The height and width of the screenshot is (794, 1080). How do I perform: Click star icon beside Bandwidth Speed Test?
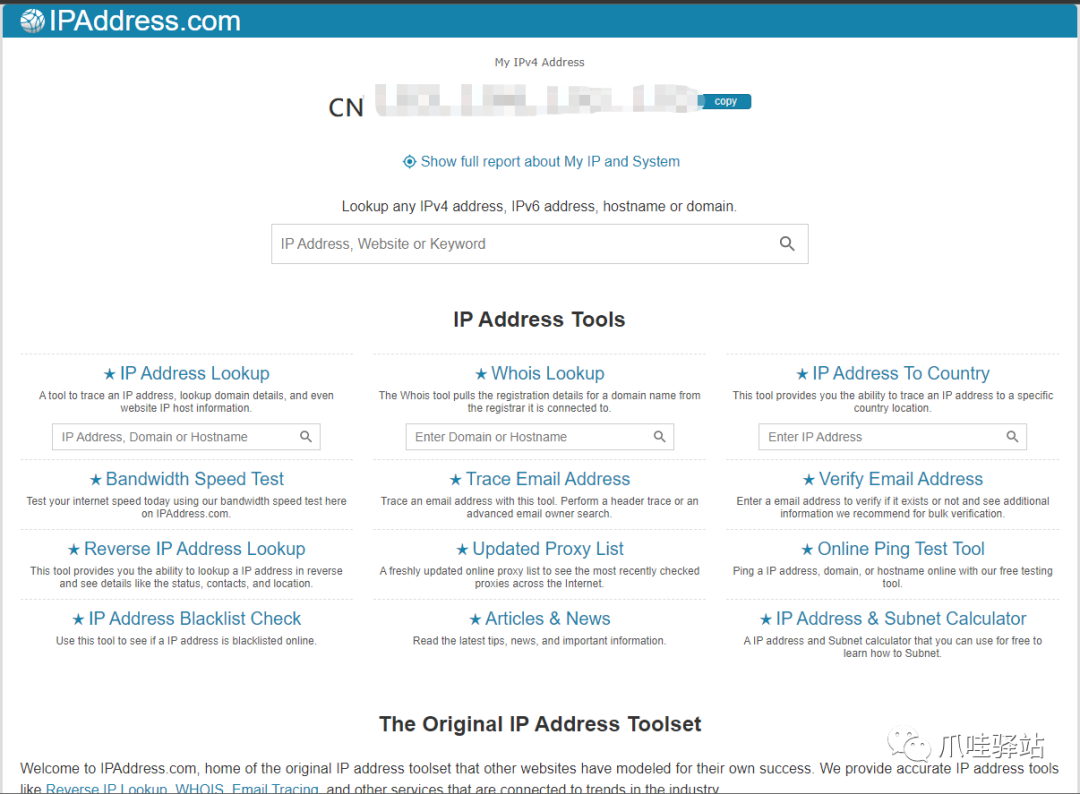coord(95,480)
